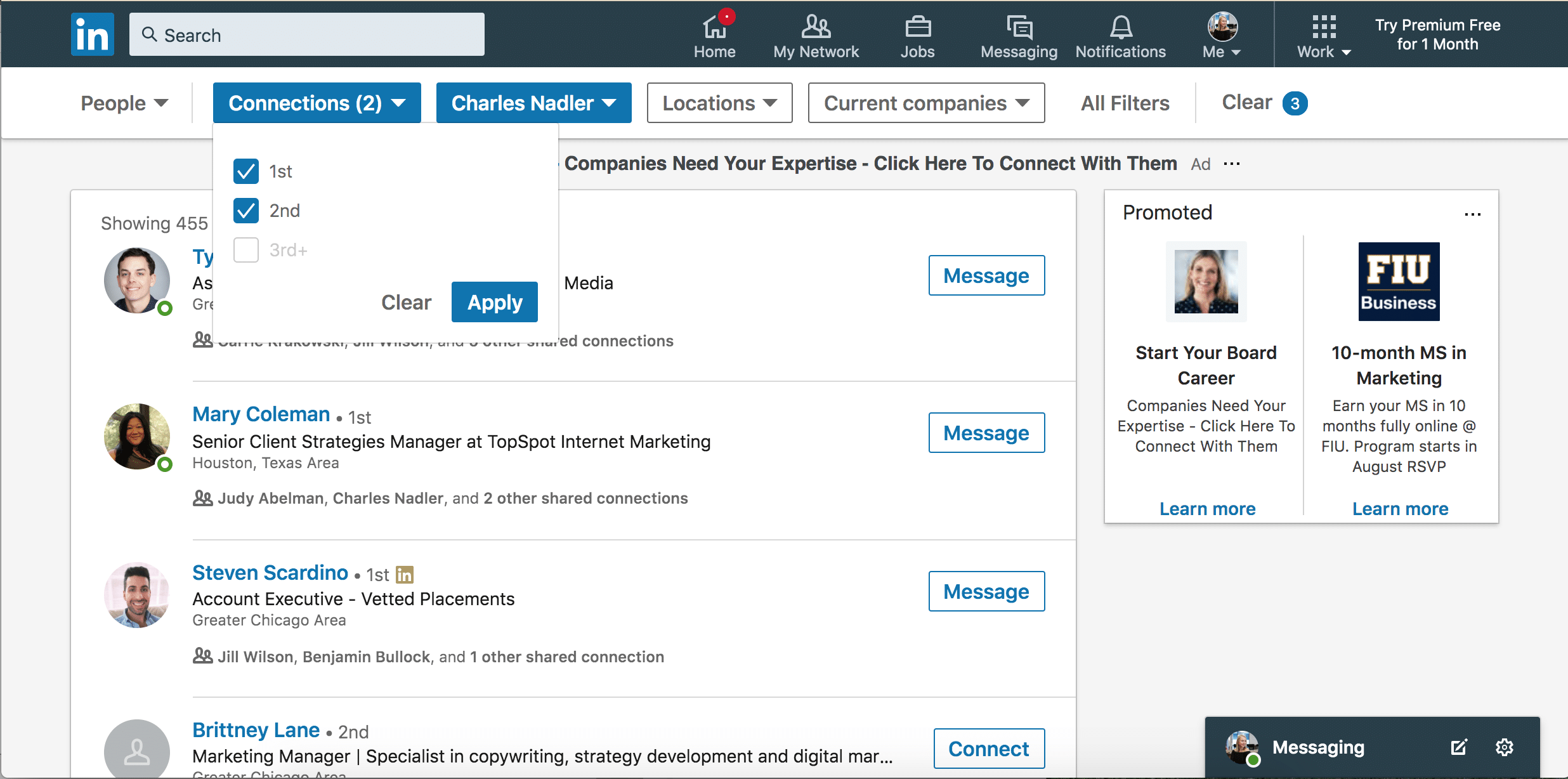The image size is (1568, 779).
Task: Open the Companies Need Your Expertise ad link
Action: coord(870,164)
